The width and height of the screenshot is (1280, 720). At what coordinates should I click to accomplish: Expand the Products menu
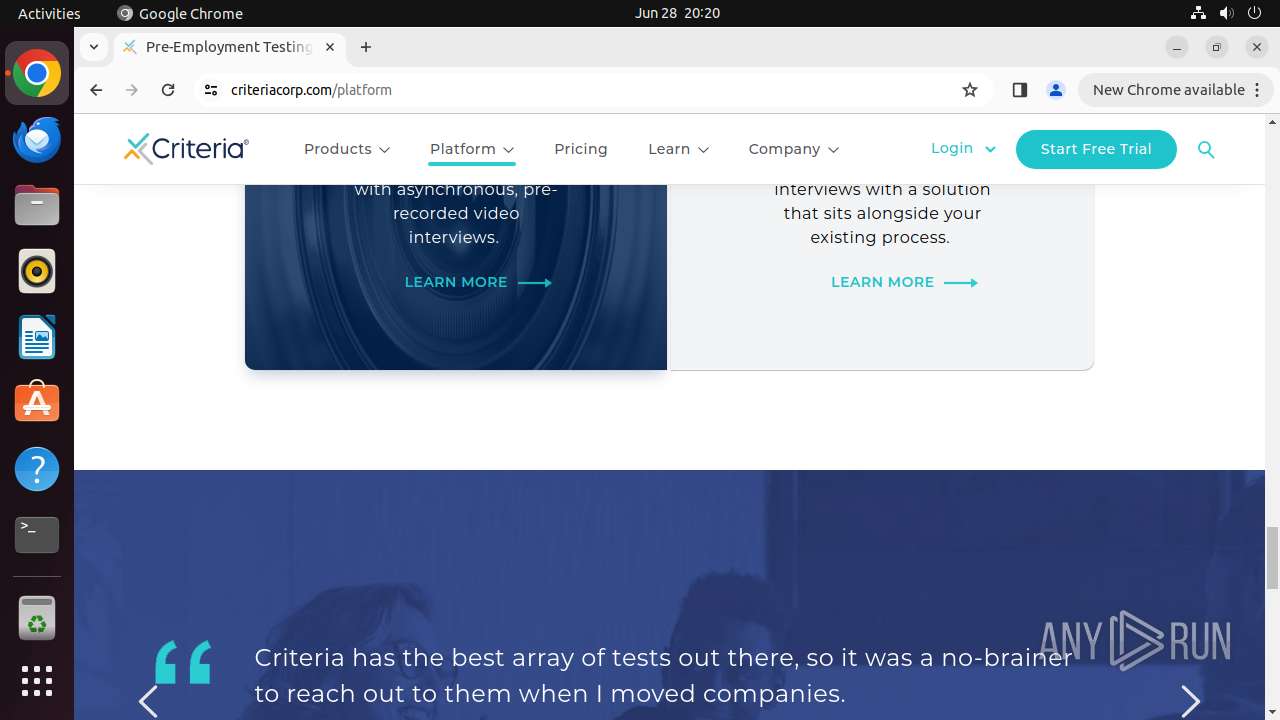(347, 149)
